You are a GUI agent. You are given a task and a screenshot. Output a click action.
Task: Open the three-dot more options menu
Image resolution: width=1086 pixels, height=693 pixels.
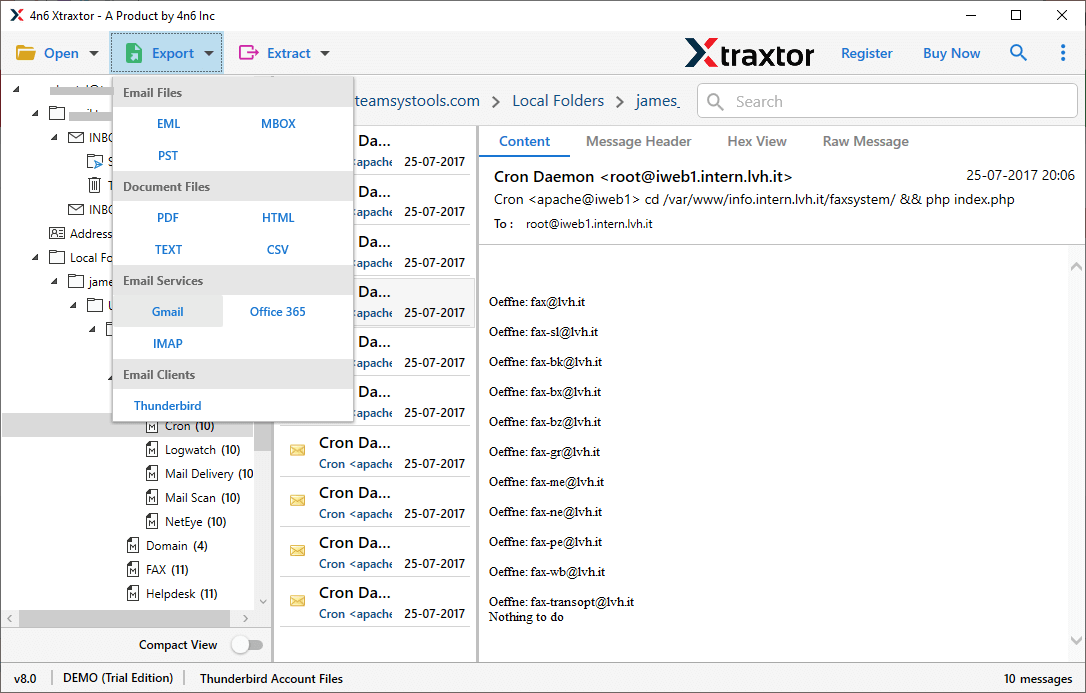1062,53
